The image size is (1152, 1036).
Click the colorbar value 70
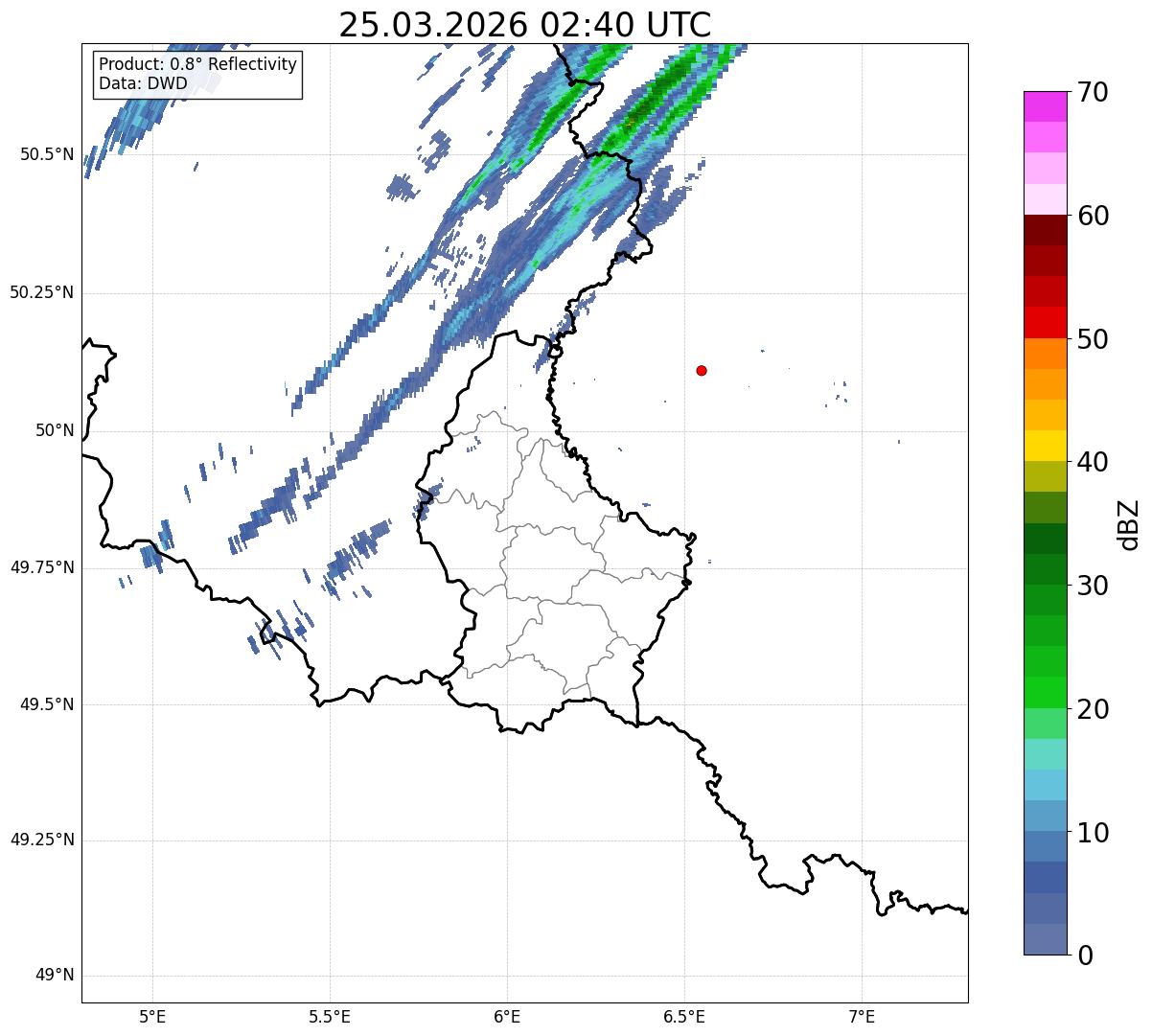(x=1093, y=92)
